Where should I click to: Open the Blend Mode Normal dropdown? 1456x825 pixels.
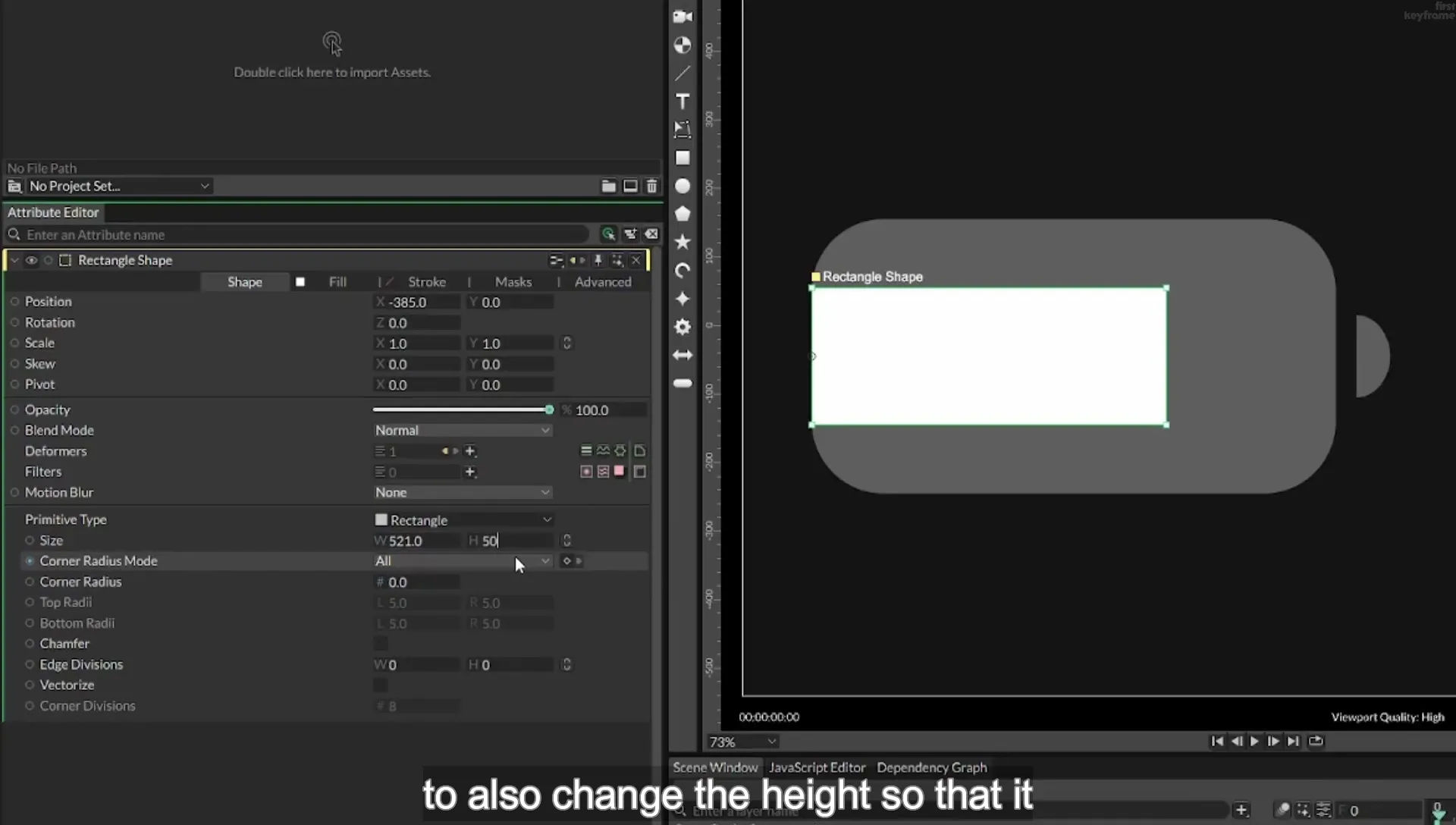tap(462, 430)
